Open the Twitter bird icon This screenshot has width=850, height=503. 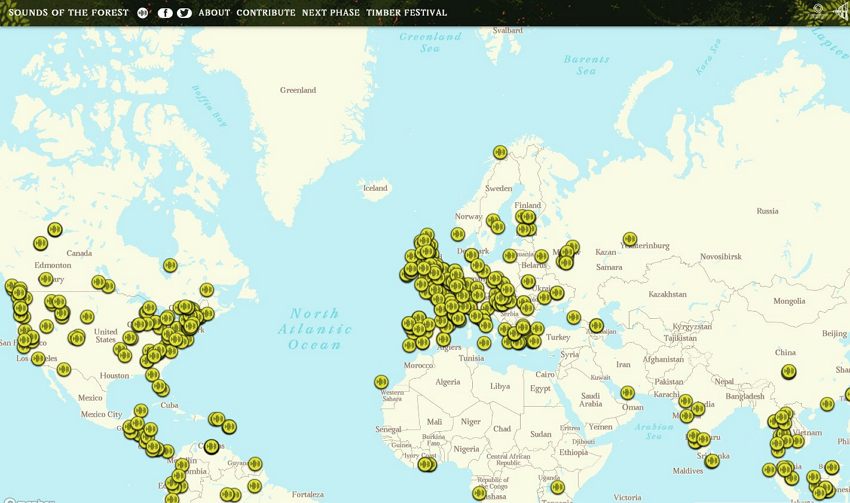[x=184, y=12]
